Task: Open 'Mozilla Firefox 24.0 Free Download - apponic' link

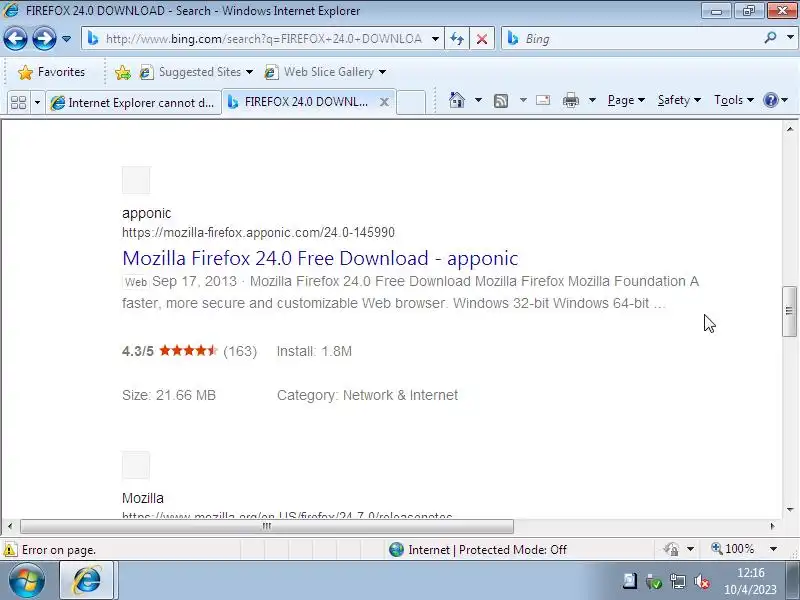Action: (x=320, y=258)
